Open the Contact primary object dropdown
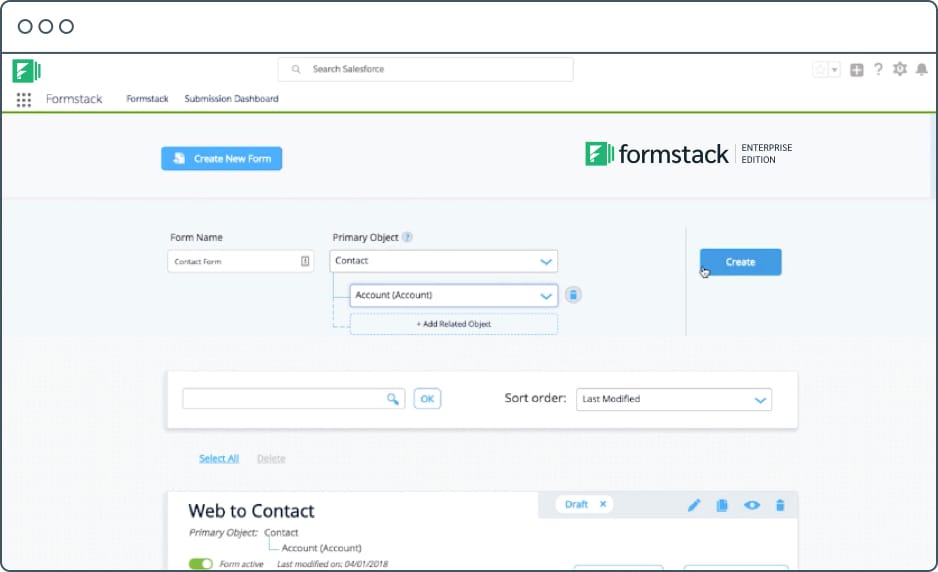The width and height of the screenshot is (938, 572). (443, 261)
